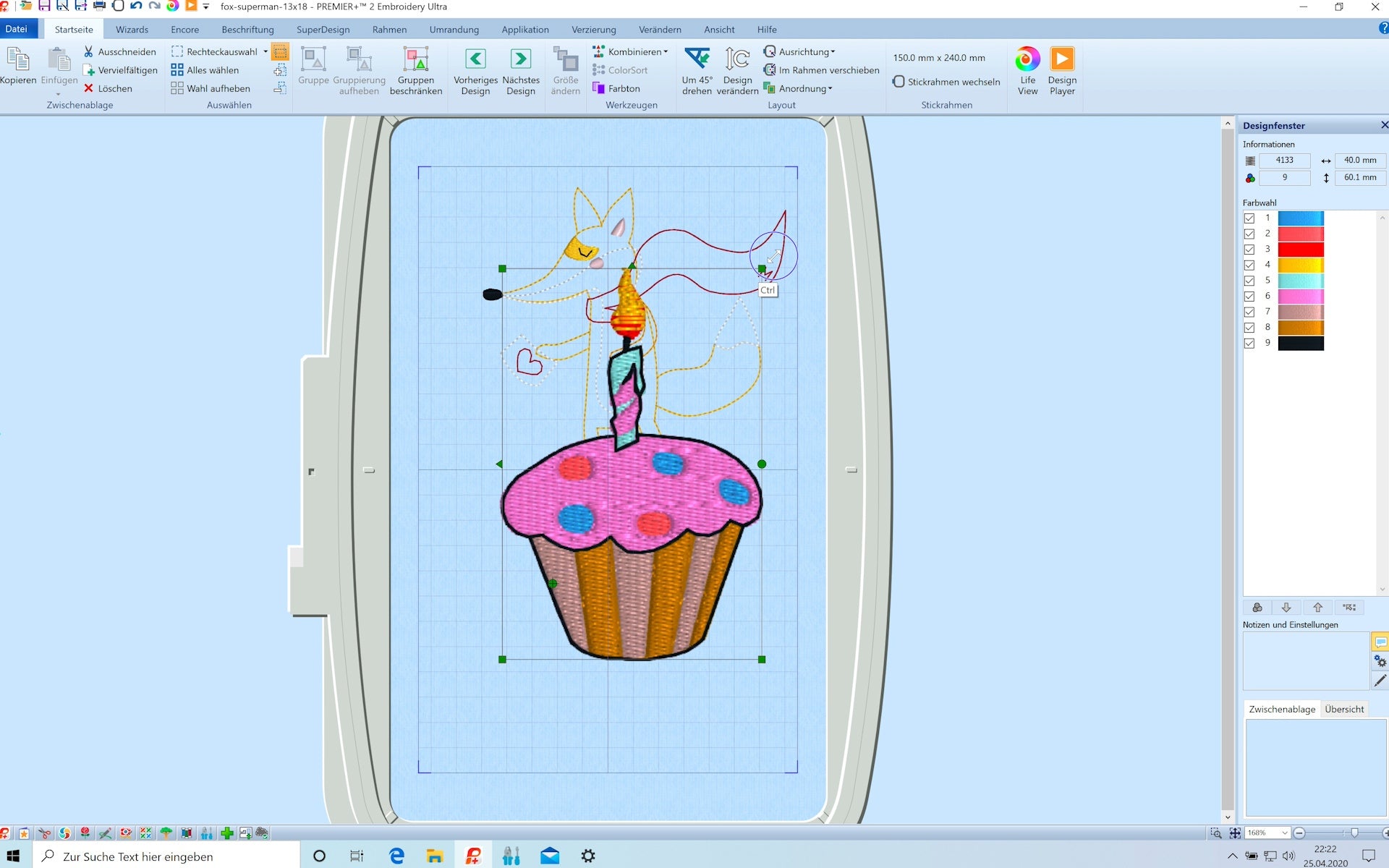Open ColorSort tool
Screen dimensions: 1389x868
coord(620,70)
